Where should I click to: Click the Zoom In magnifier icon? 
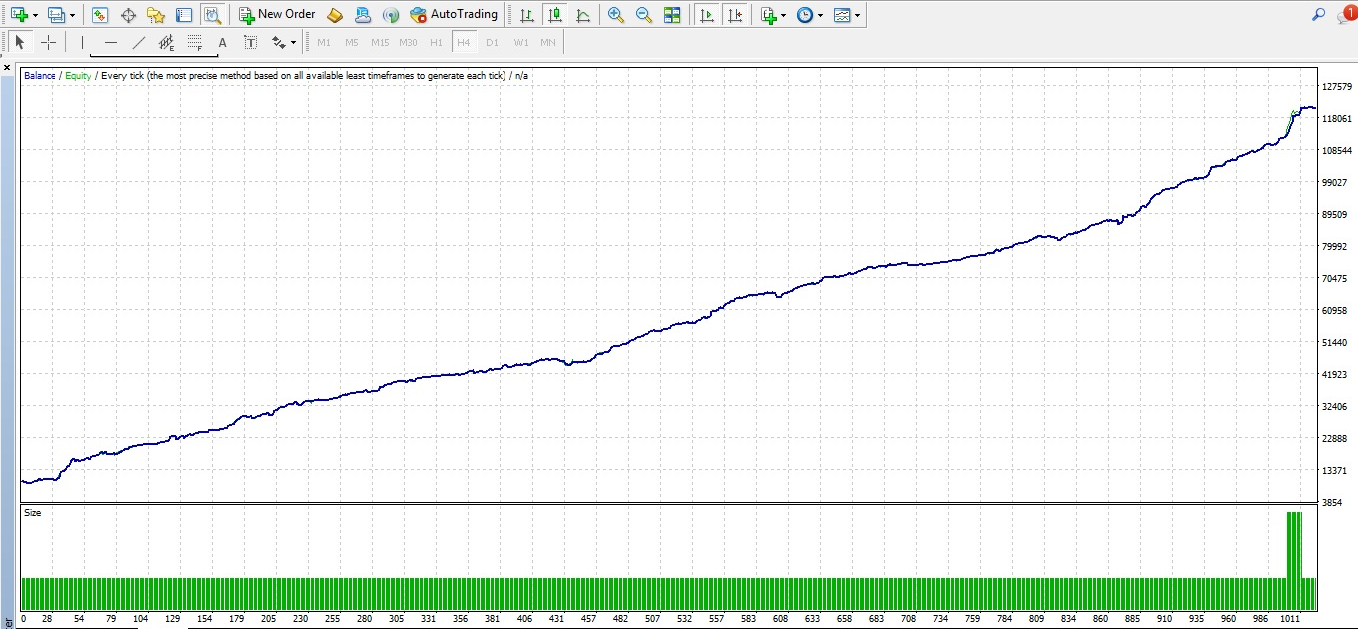[x=616, y=15]
